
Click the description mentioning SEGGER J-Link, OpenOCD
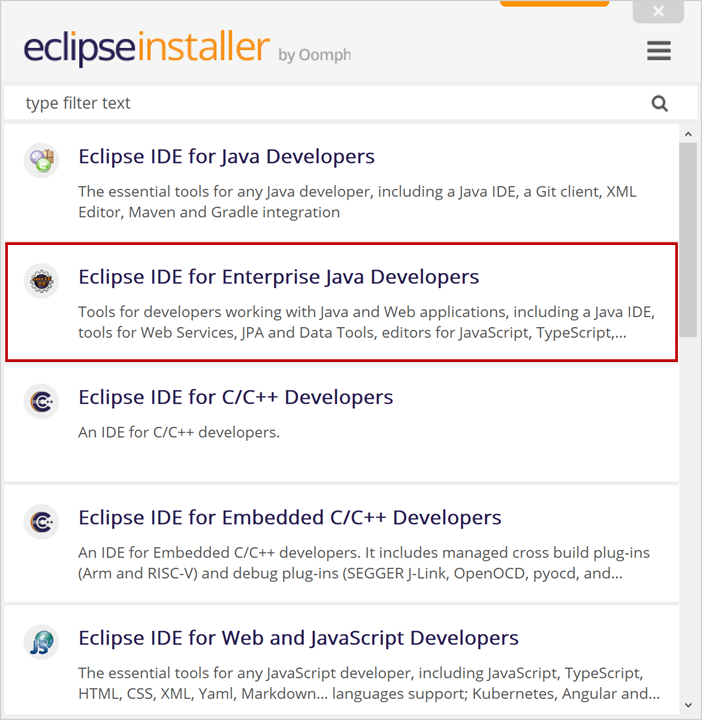[364, 562]
